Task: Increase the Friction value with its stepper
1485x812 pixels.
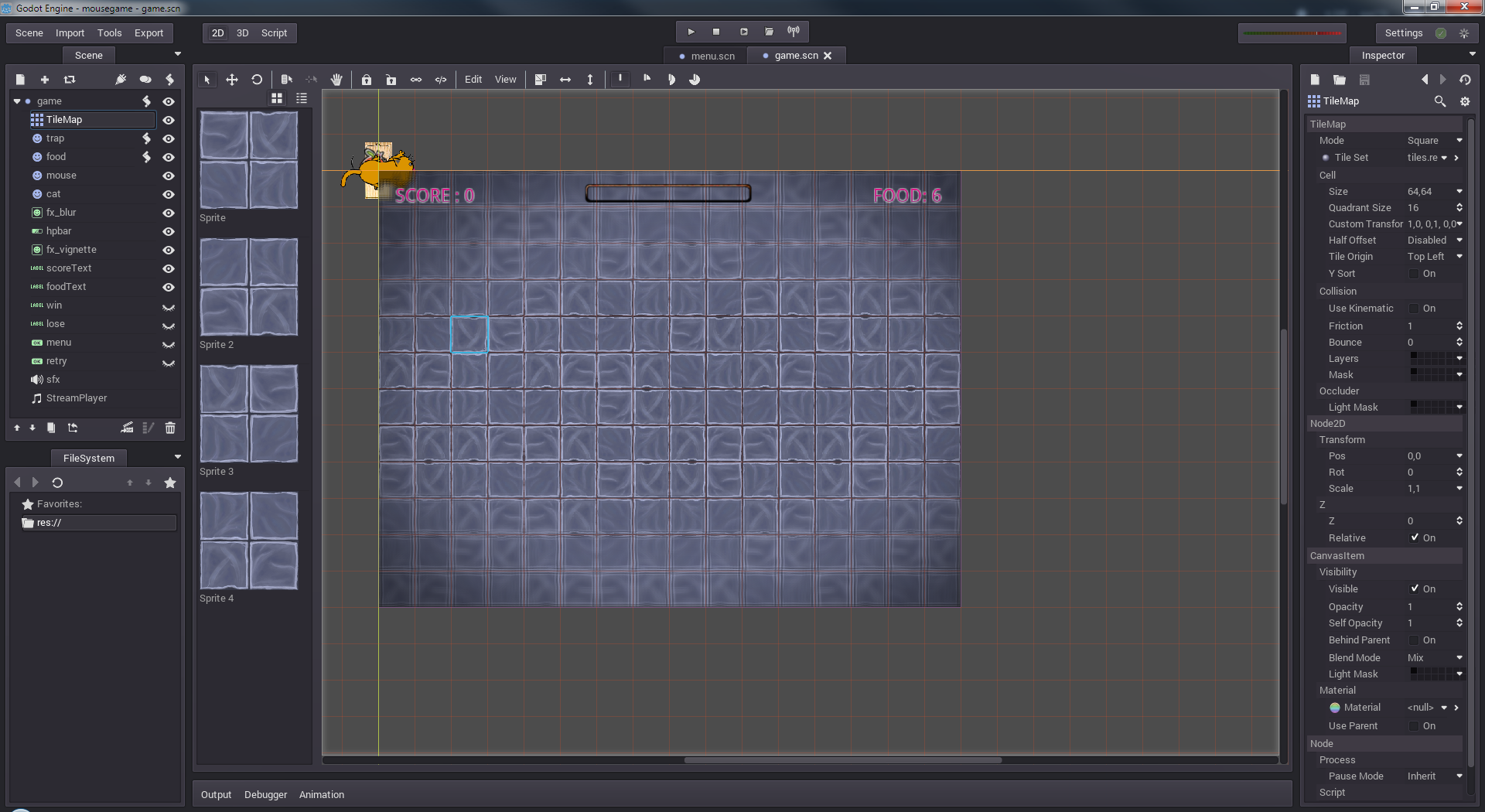Action: pos(1460,322)
